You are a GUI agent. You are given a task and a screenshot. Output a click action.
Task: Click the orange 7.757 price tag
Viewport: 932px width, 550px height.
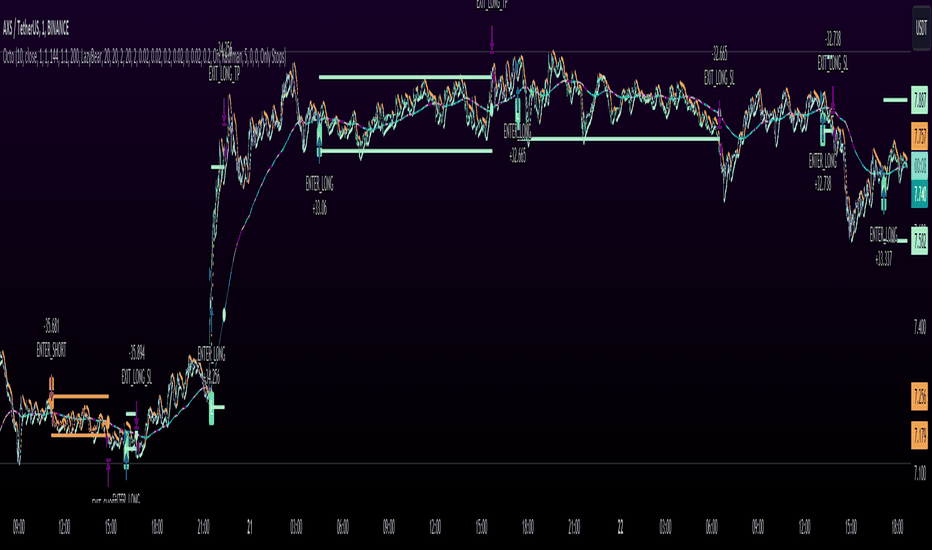pyautogui.click(x=920, y=136)
